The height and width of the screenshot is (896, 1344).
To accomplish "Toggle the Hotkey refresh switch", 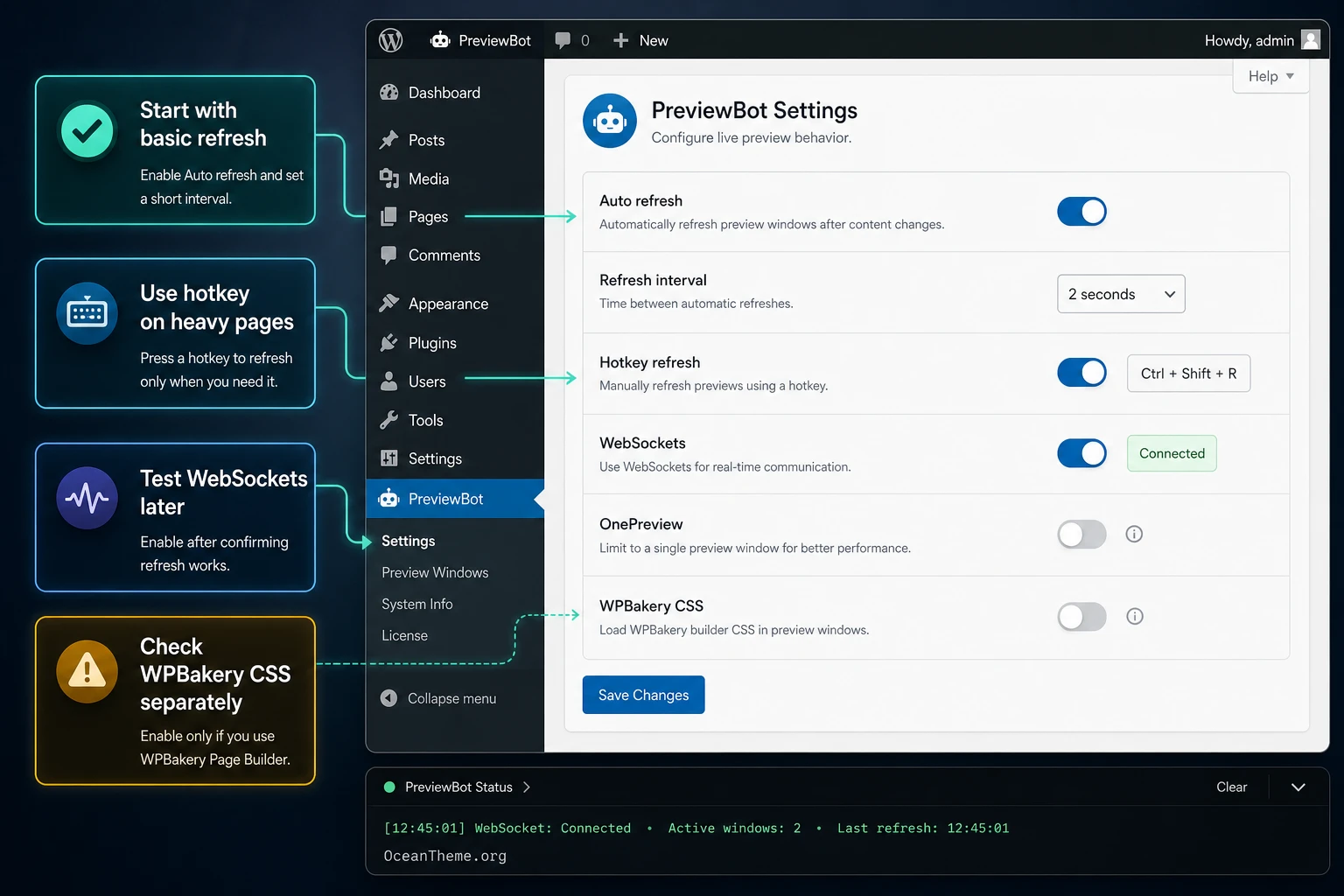I will (x=1081, y=373).
